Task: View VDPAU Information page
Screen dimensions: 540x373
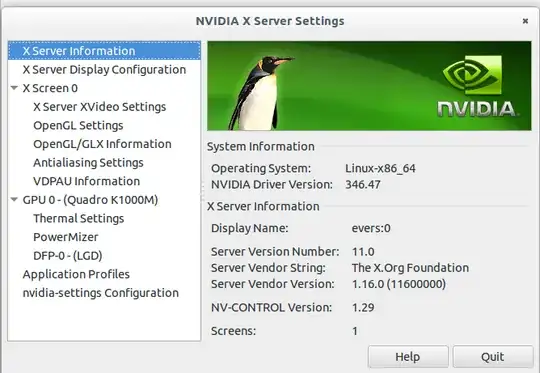Action: tap(86, 181)
